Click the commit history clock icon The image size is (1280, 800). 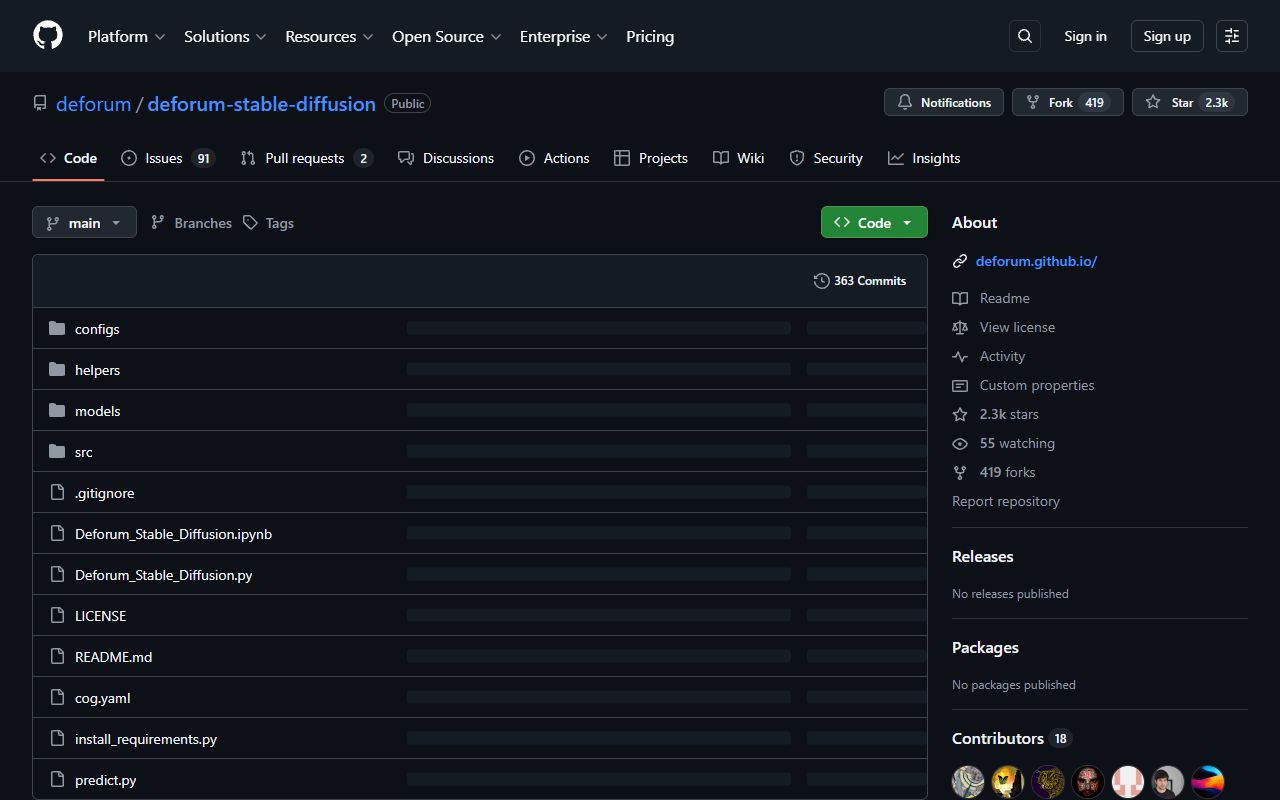[x=822, y=281]
